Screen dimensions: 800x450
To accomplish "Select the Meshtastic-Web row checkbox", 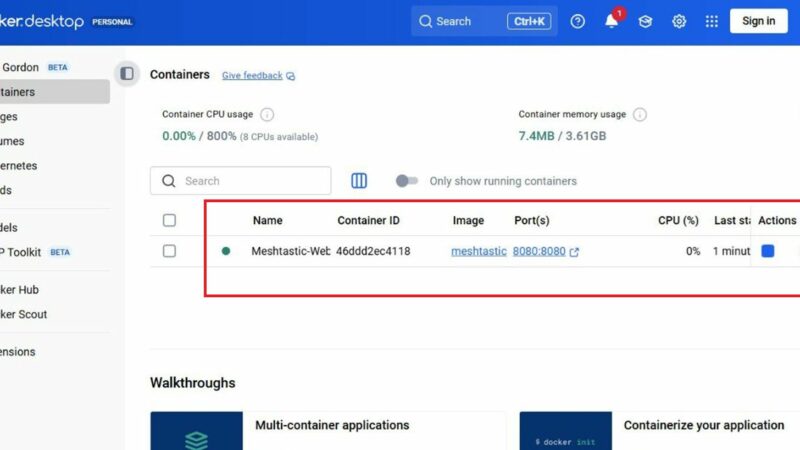I will pos(169,251).
